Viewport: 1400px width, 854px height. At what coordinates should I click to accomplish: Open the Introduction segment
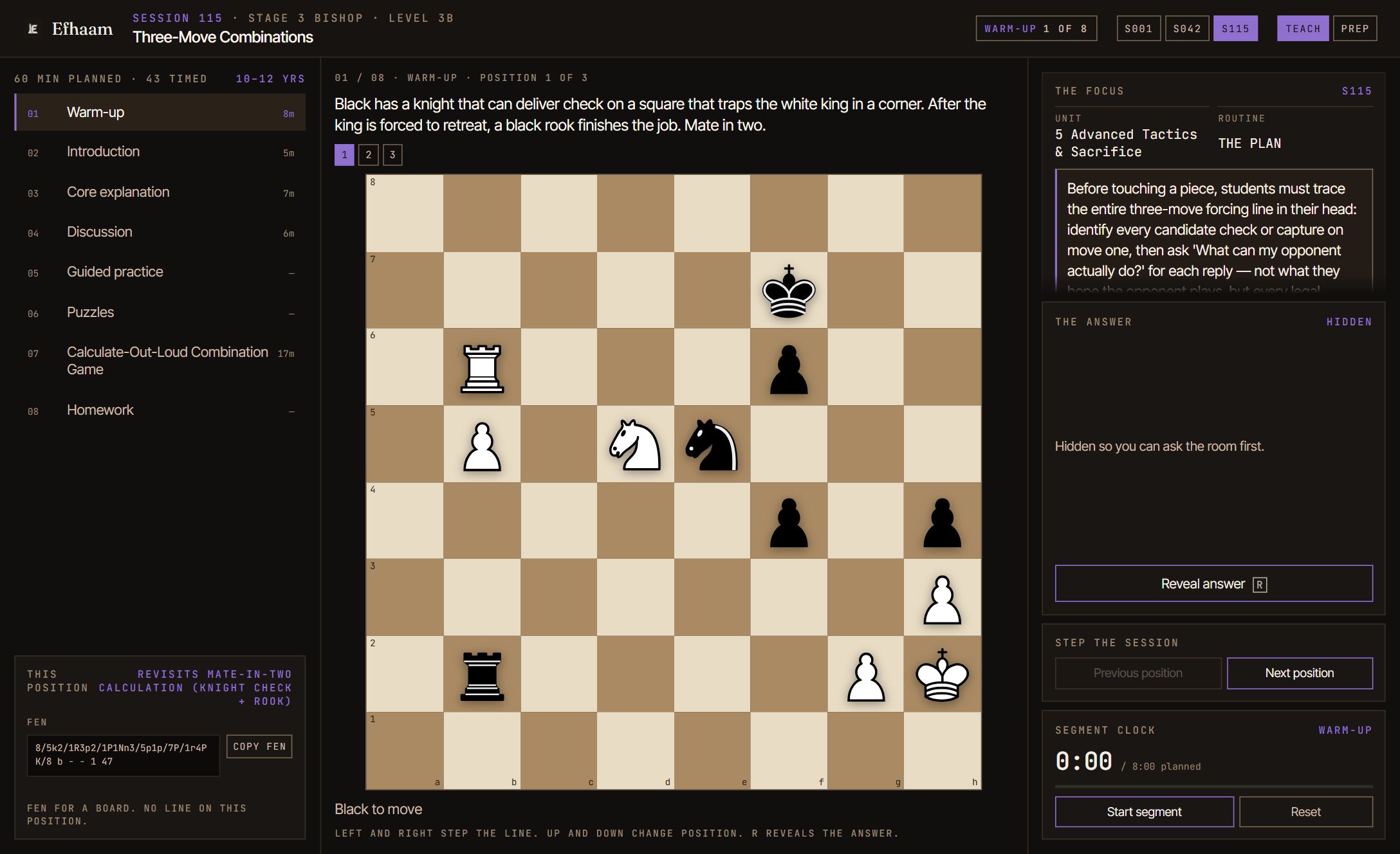[160, 152]
